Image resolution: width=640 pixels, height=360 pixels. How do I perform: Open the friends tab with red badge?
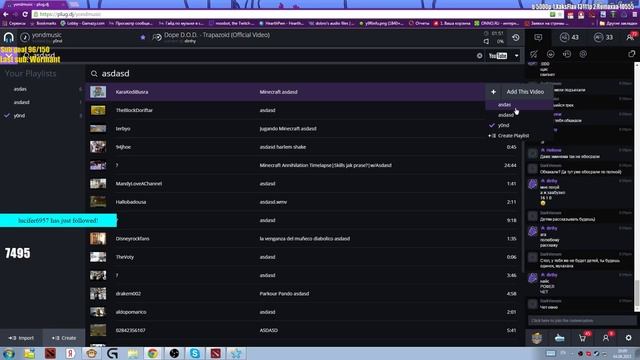tap(631, 37)
